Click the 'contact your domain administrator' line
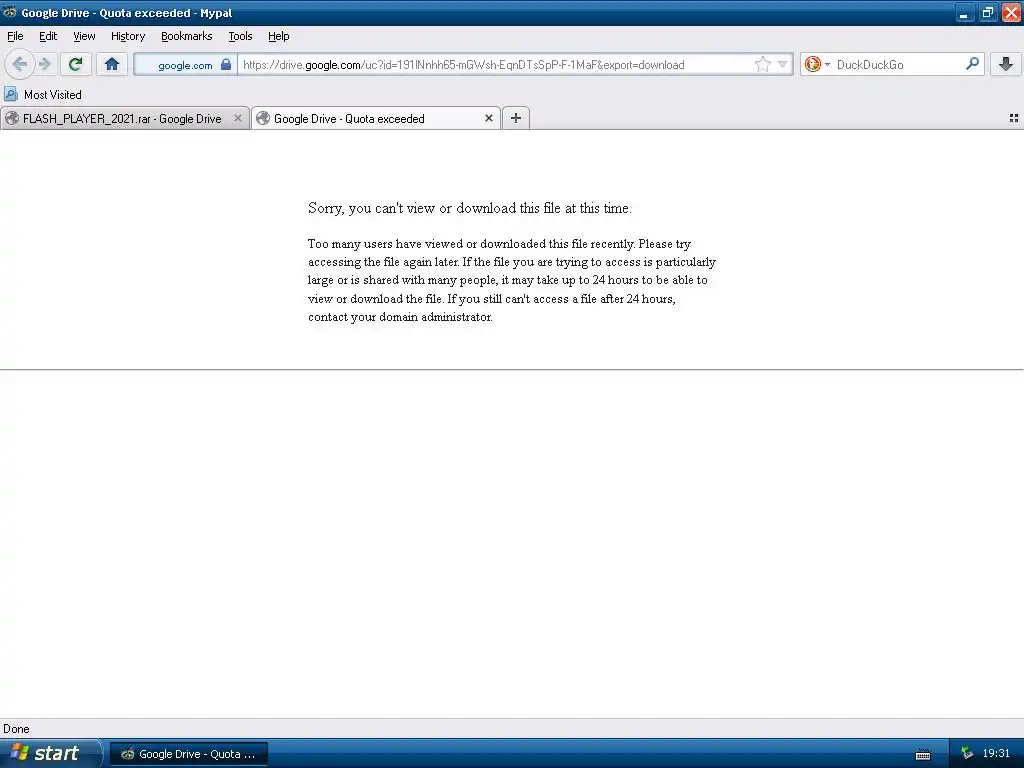Screen dimensions: 1024x768 [x=400, y=317]
